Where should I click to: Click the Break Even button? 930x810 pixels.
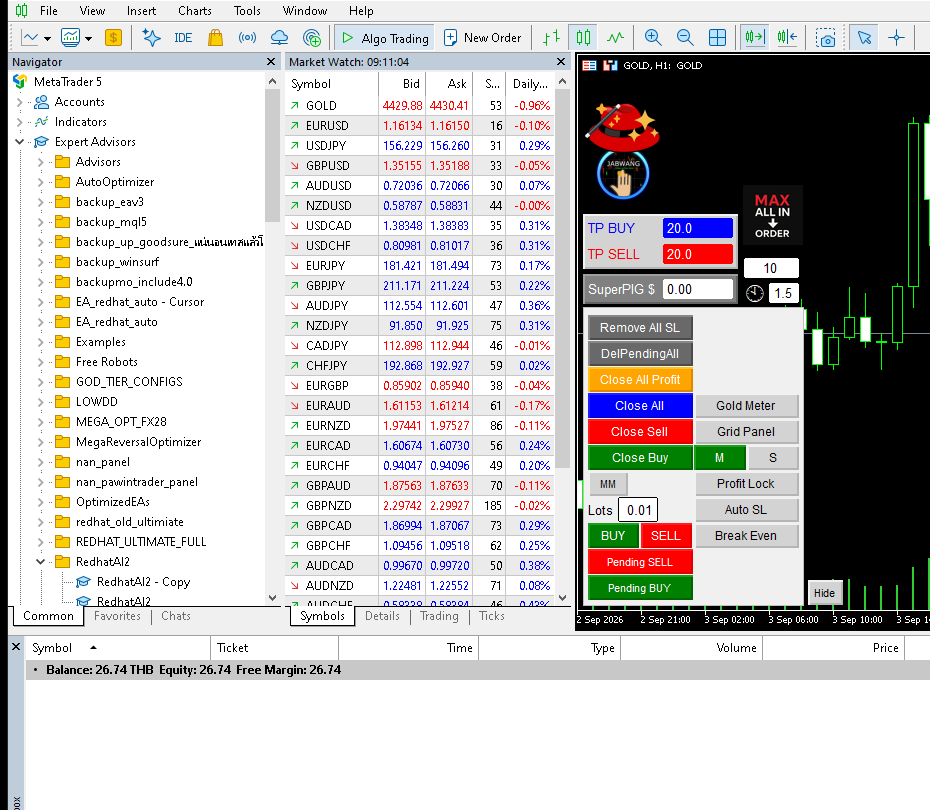(x=746, y=535)
